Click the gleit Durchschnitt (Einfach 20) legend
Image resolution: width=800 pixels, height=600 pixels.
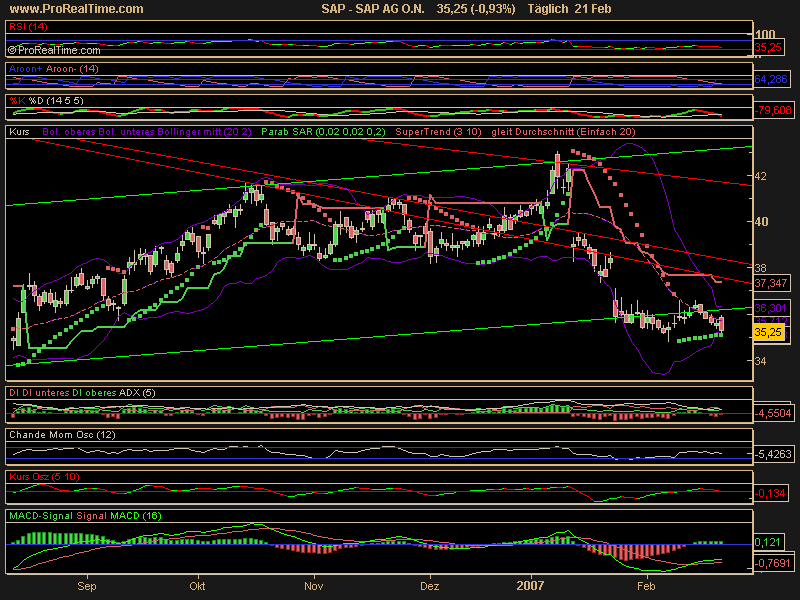tap(563, 131)
